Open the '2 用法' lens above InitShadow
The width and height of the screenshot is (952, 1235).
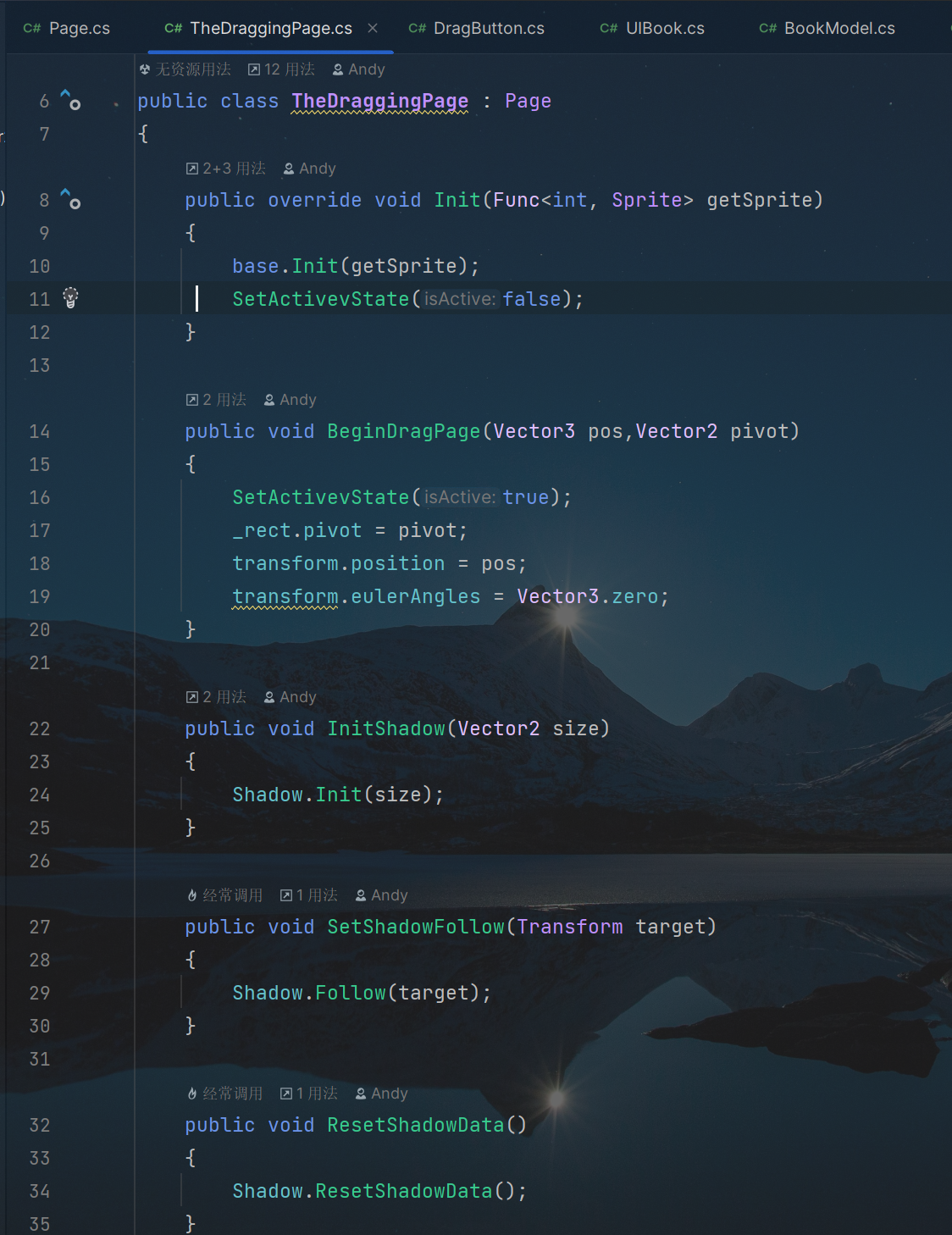pyautogui.click(x=217, y=697)
